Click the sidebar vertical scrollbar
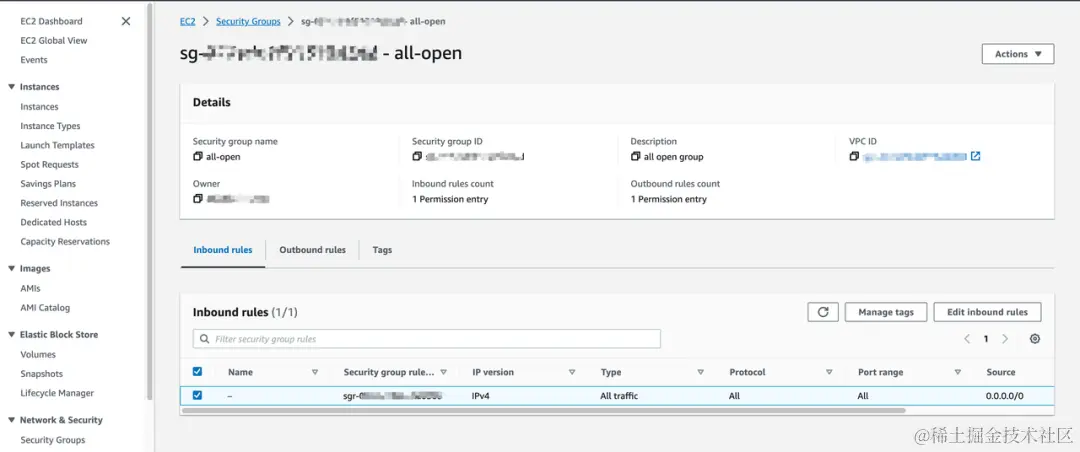 click(x=149, y=200)
